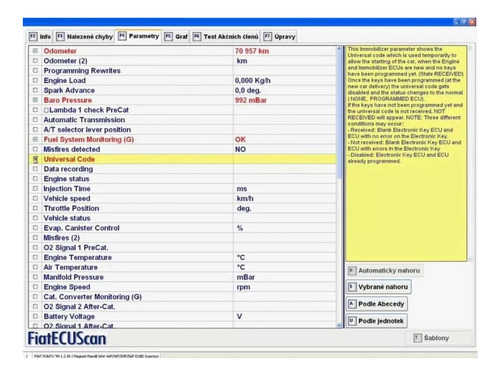Screen dimensions: 500x375
Task: Select the Injection Time row
Action: pyautogui.click(x=183, y=189)
